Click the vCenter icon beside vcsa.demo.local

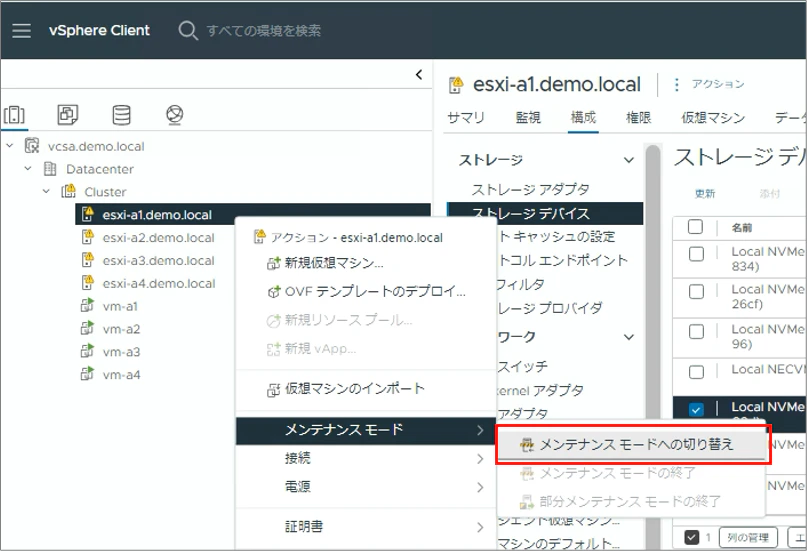coord(32,146)
